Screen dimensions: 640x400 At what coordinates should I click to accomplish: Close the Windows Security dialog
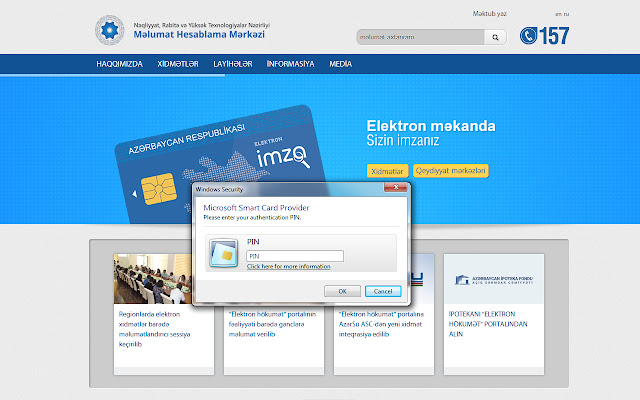click(x=395, y=187)
